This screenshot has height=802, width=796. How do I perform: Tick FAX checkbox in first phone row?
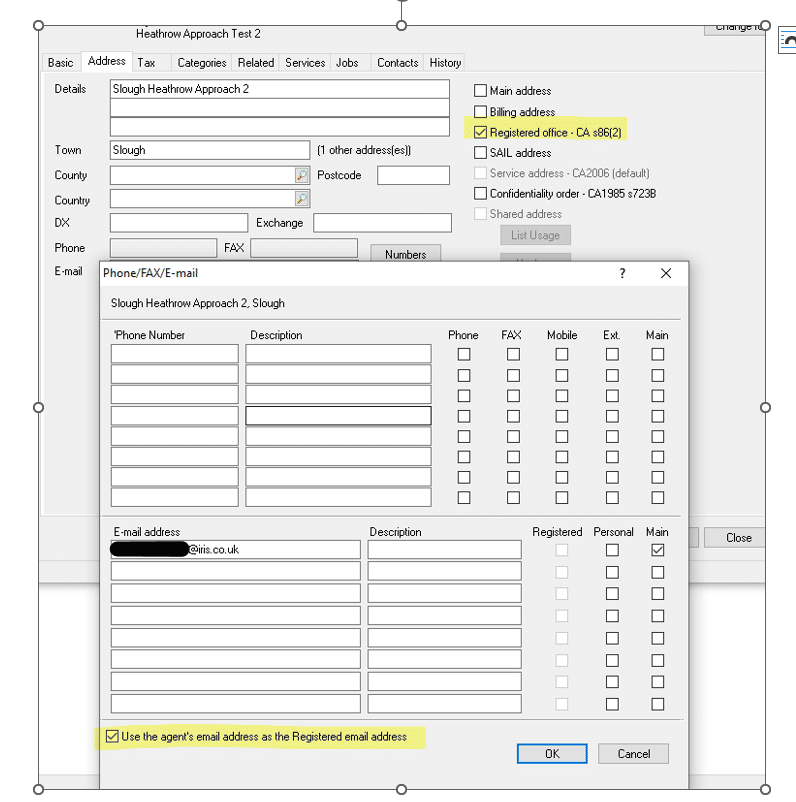tap(513, 354)
